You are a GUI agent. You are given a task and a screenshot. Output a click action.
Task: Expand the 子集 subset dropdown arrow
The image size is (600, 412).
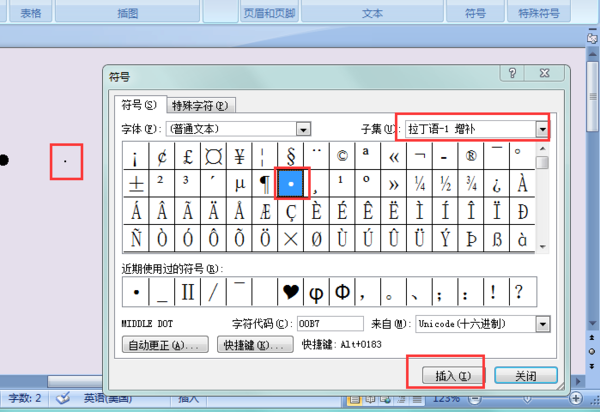(x=541, y=129)
